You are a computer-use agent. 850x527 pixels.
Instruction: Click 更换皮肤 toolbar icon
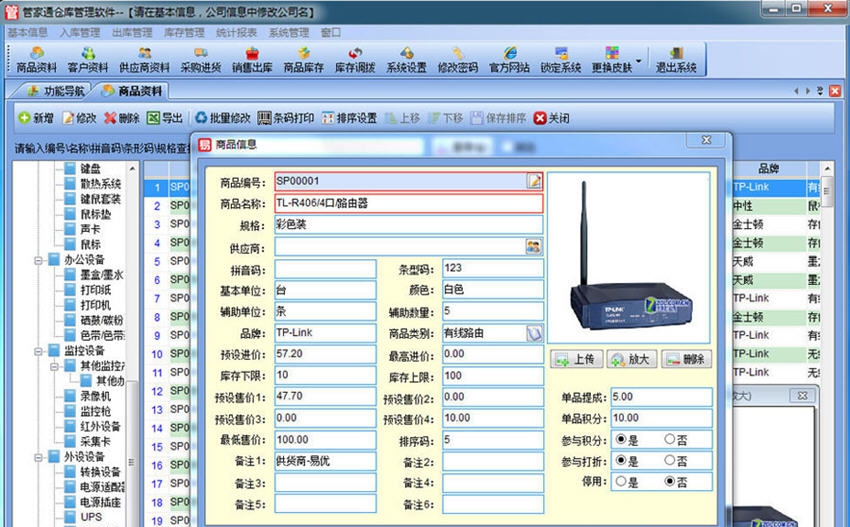point(612,60)
